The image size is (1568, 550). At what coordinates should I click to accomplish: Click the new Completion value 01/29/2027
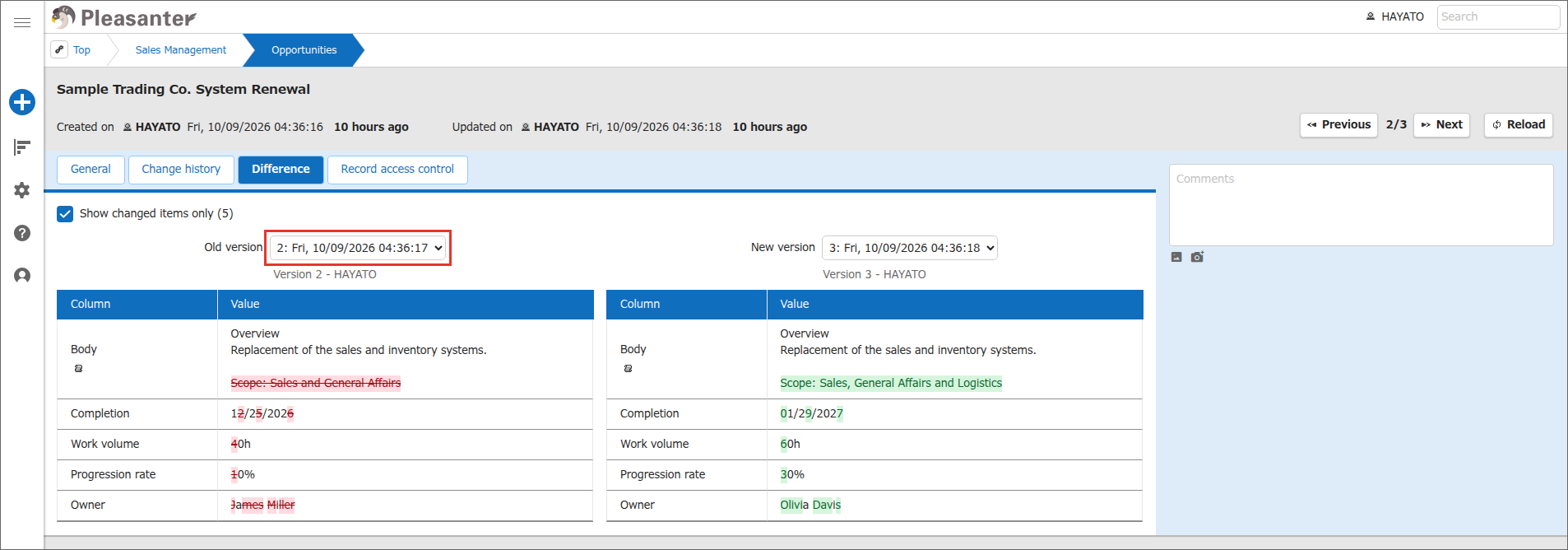click(x=812, y=413)
